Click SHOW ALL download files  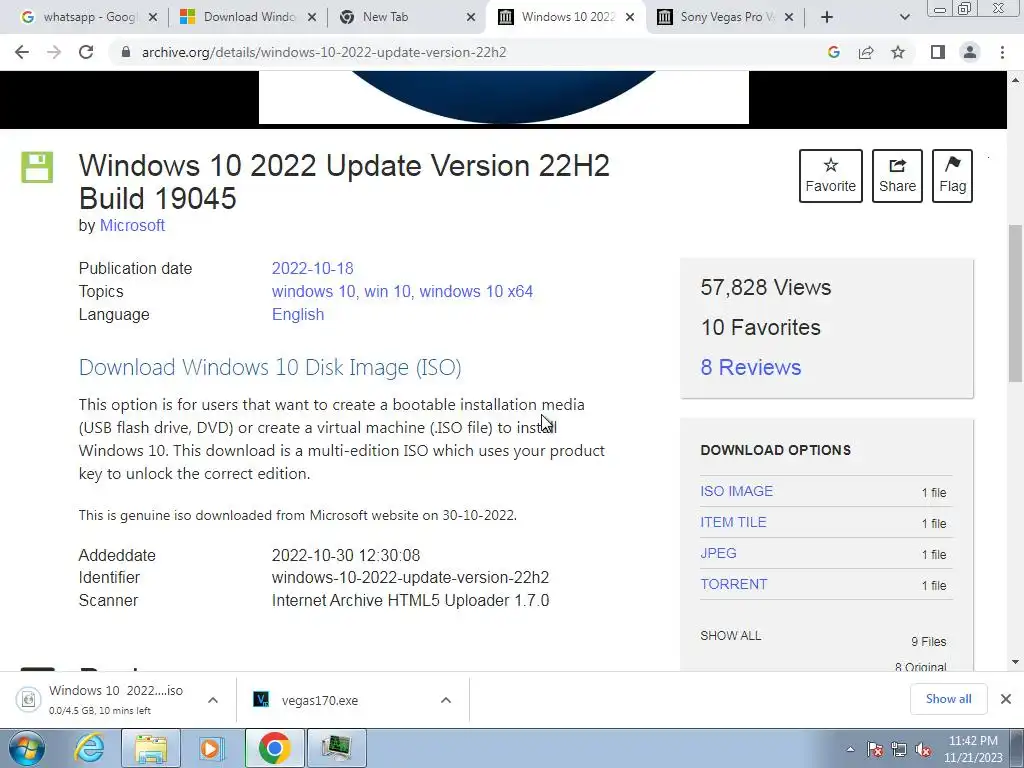730,635
